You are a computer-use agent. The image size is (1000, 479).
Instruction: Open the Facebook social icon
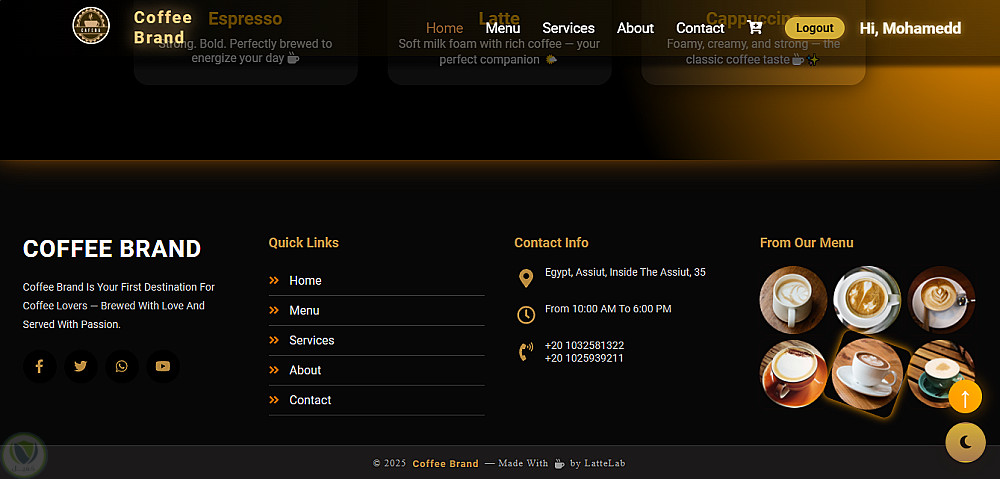pos(40,366)
